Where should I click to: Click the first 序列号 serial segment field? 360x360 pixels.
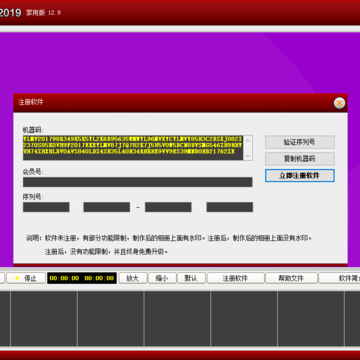click(x=46, y=207)
